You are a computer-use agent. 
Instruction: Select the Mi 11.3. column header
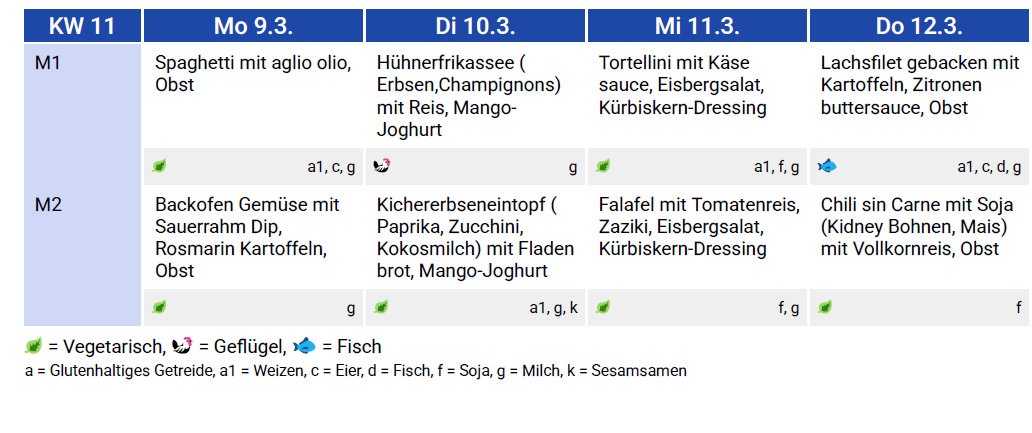(698, 26)
